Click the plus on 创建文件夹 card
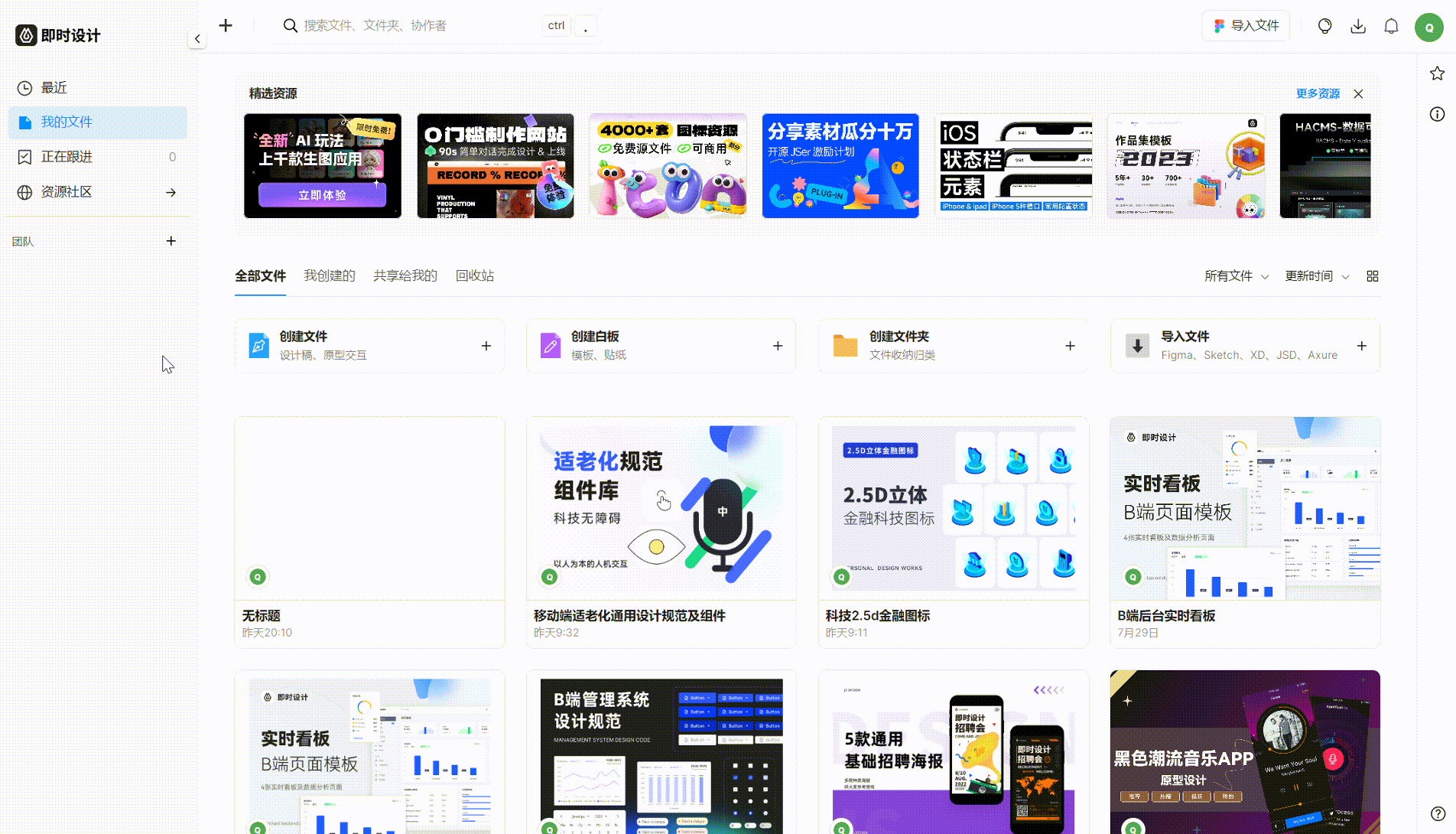This screenshot has height=834, width=1456. pyautogui.click(x=1070, y=346)
